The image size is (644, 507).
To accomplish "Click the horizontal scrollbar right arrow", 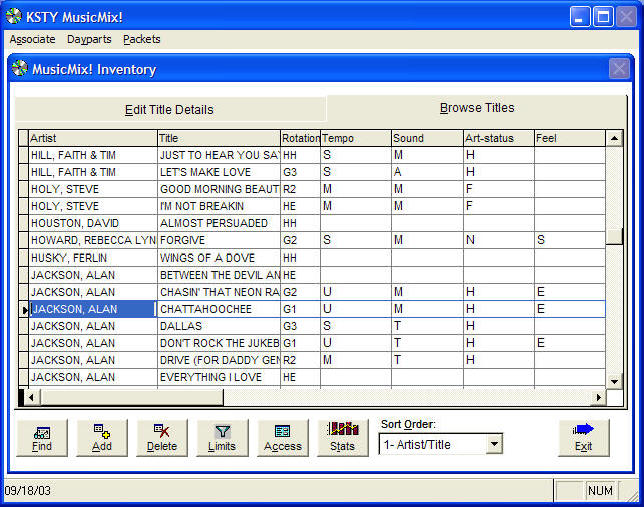I will click(x=598, y=397).
